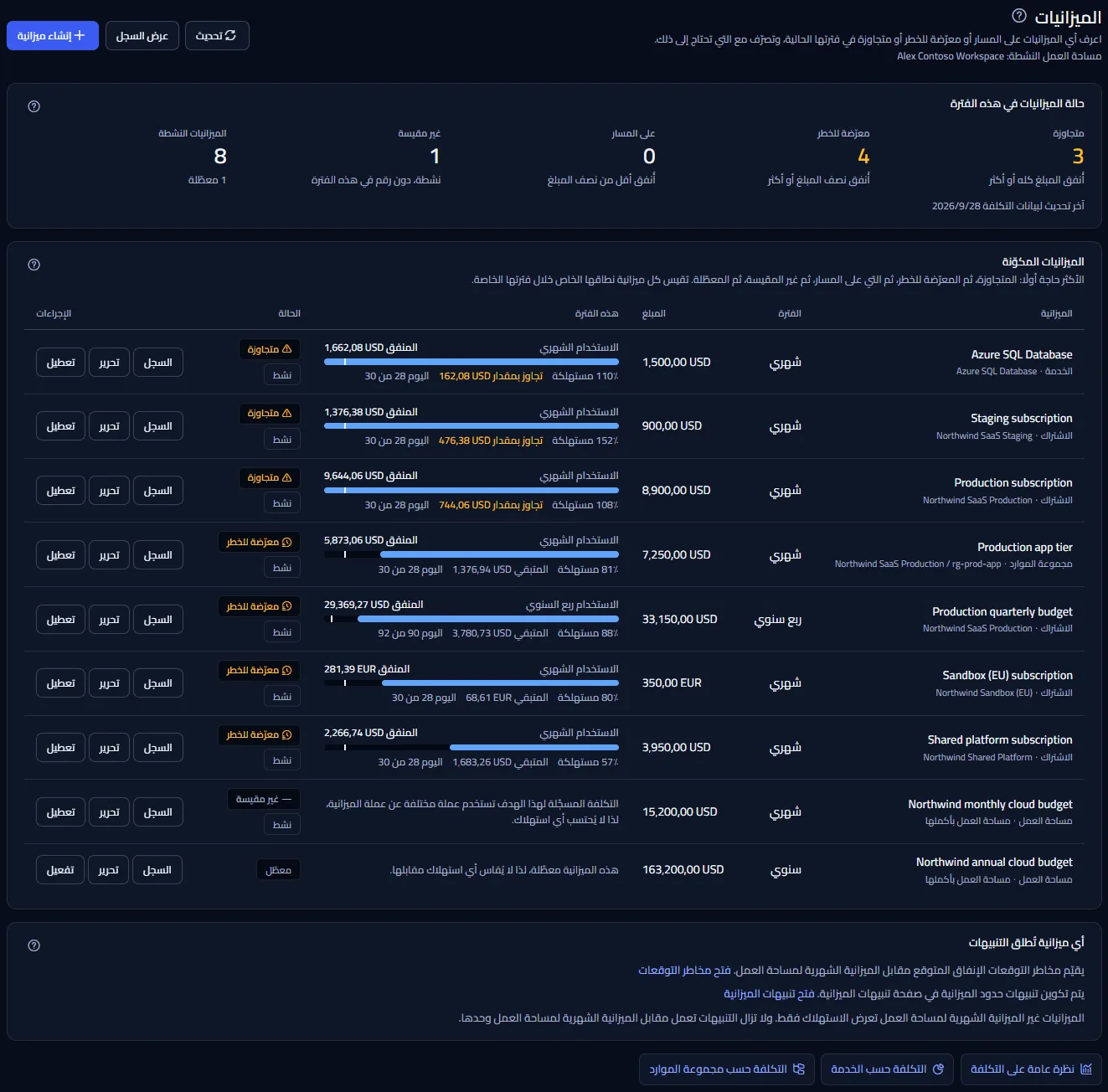The image size is (1108, 1092).
Task: Click the متجاوزة count 3
Action: pos(1078,157)
